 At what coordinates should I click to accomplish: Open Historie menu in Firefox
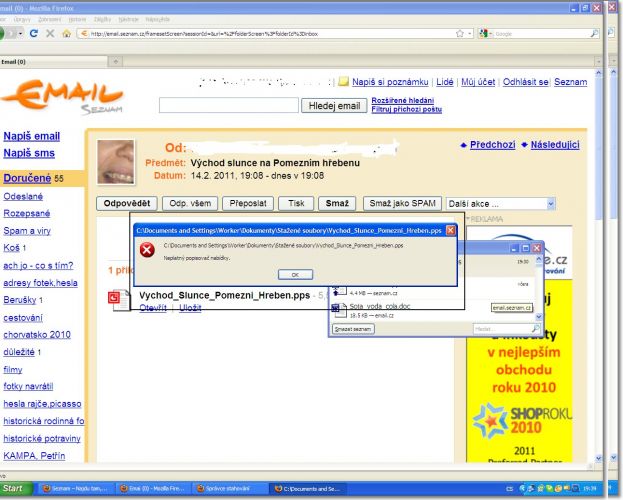[x=77, y=19]
